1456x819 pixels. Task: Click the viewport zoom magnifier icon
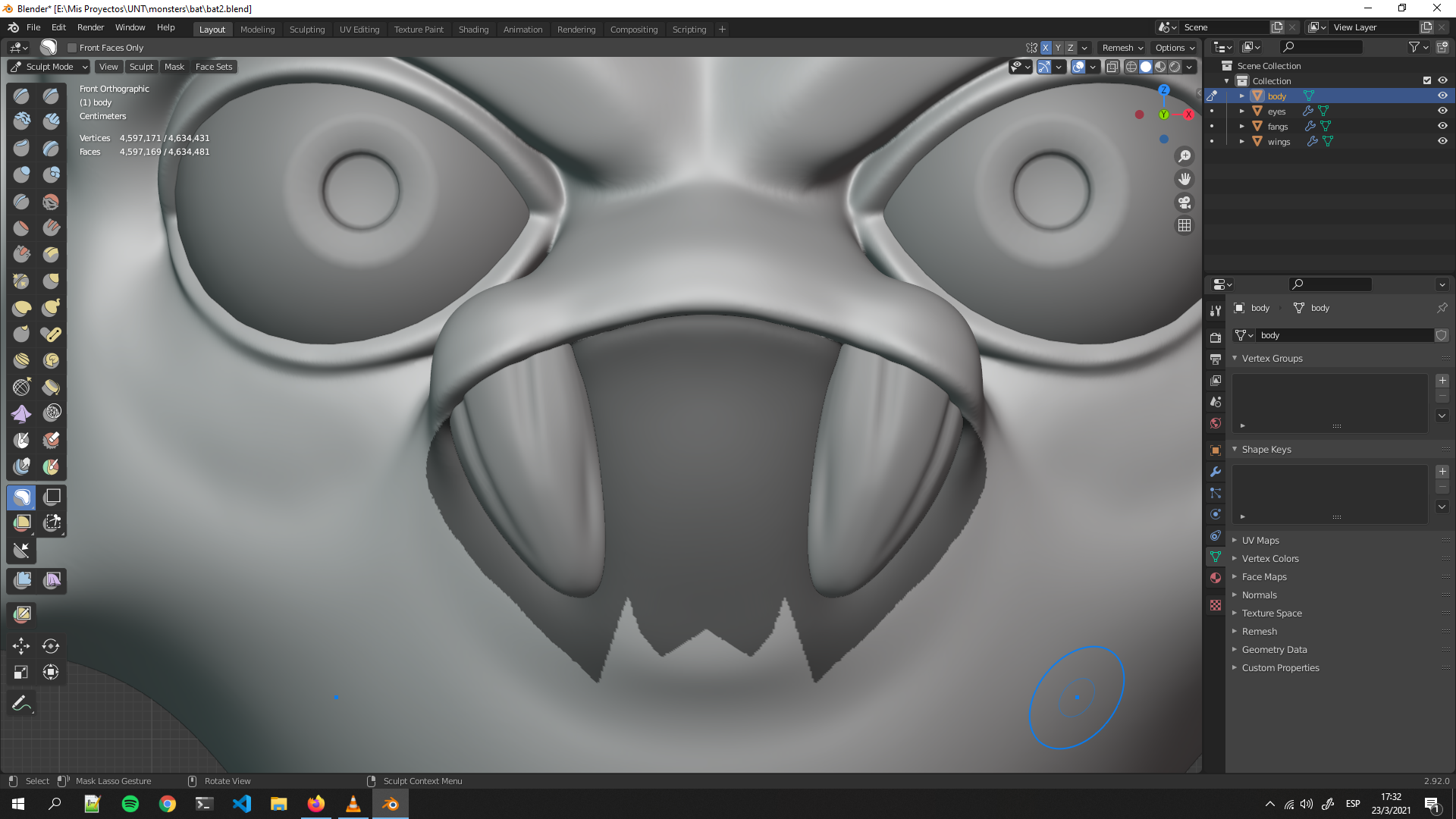pyautogui.click(x=1184, y=156)
